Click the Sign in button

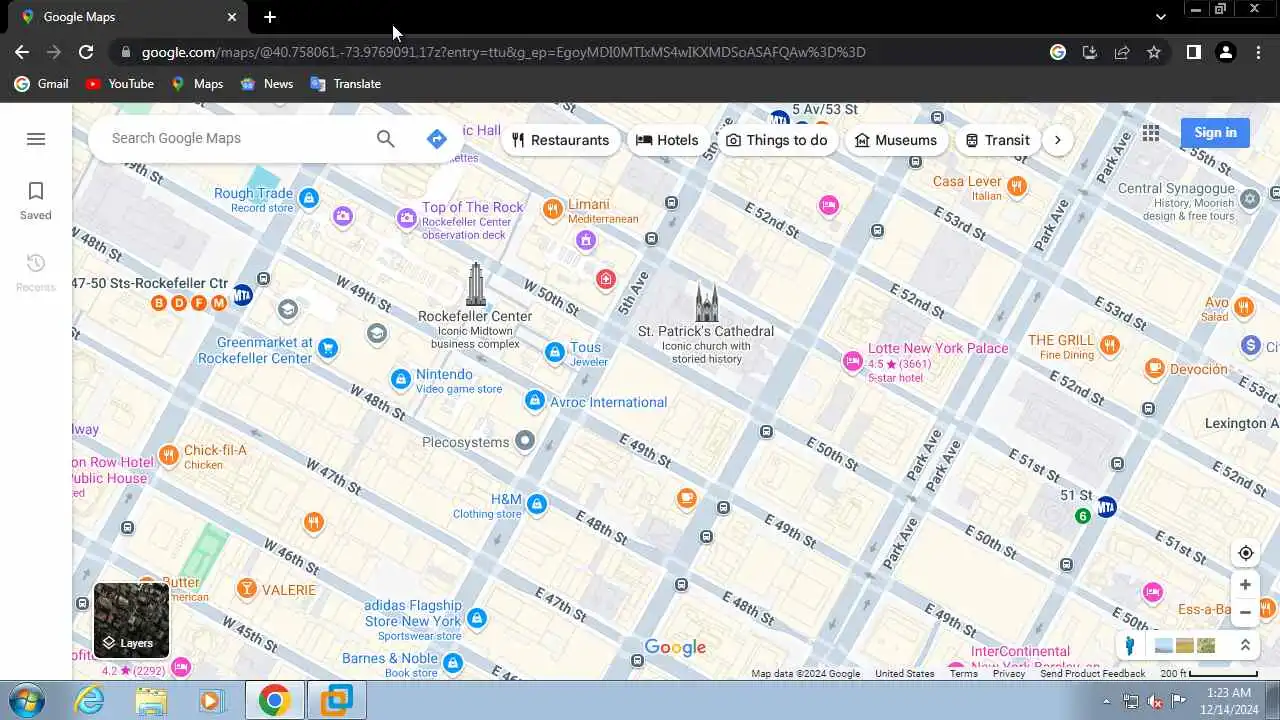pos(1215,132)
